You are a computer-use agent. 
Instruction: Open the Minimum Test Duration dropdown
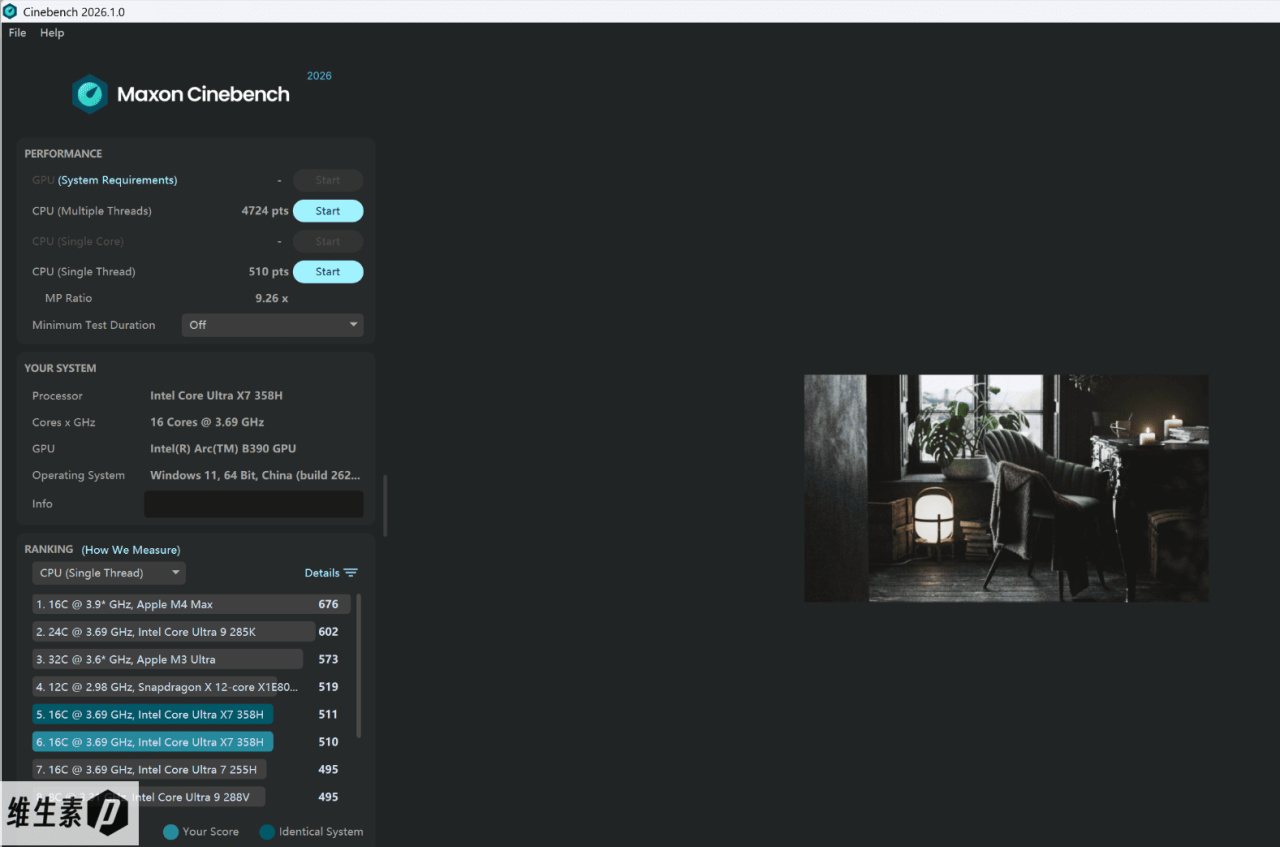click(x=273, y=325)
